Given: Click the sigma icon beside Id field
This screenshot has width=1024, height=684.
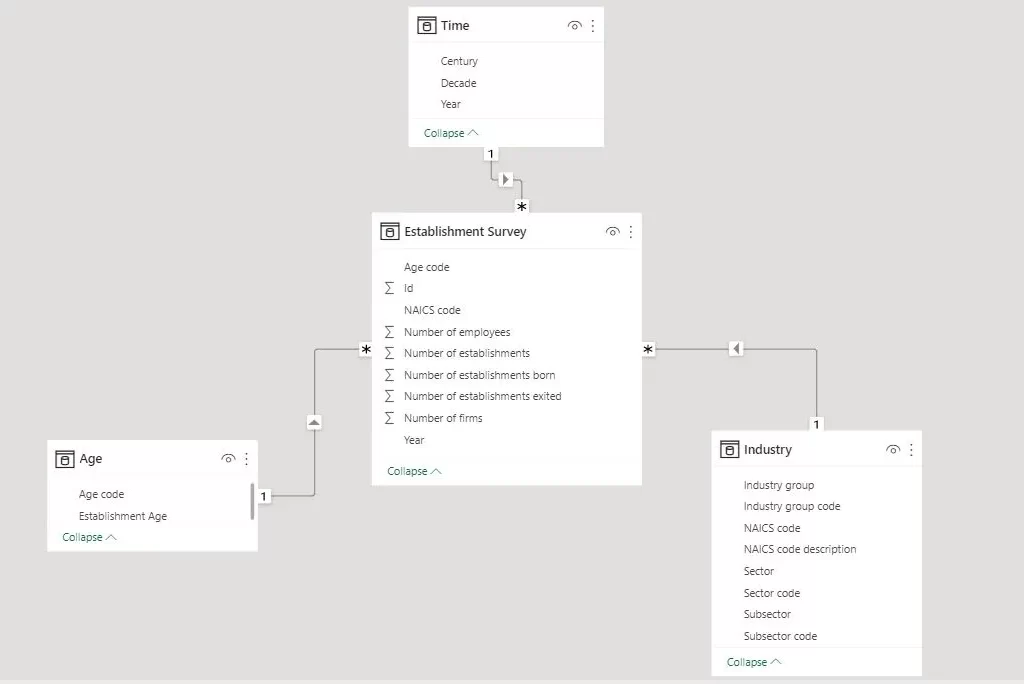Looking at the screenshot, I should tap(390, 288).
